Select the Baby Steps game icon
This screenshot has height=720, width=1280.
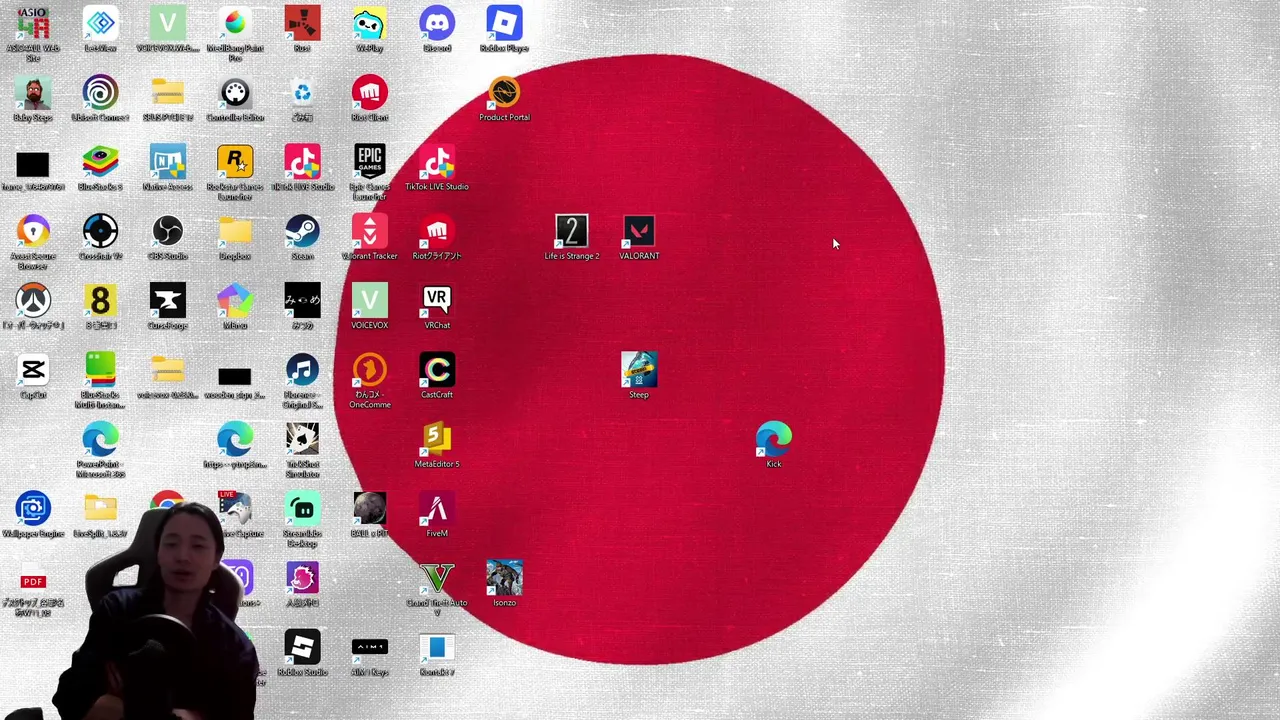coord(33,93)
